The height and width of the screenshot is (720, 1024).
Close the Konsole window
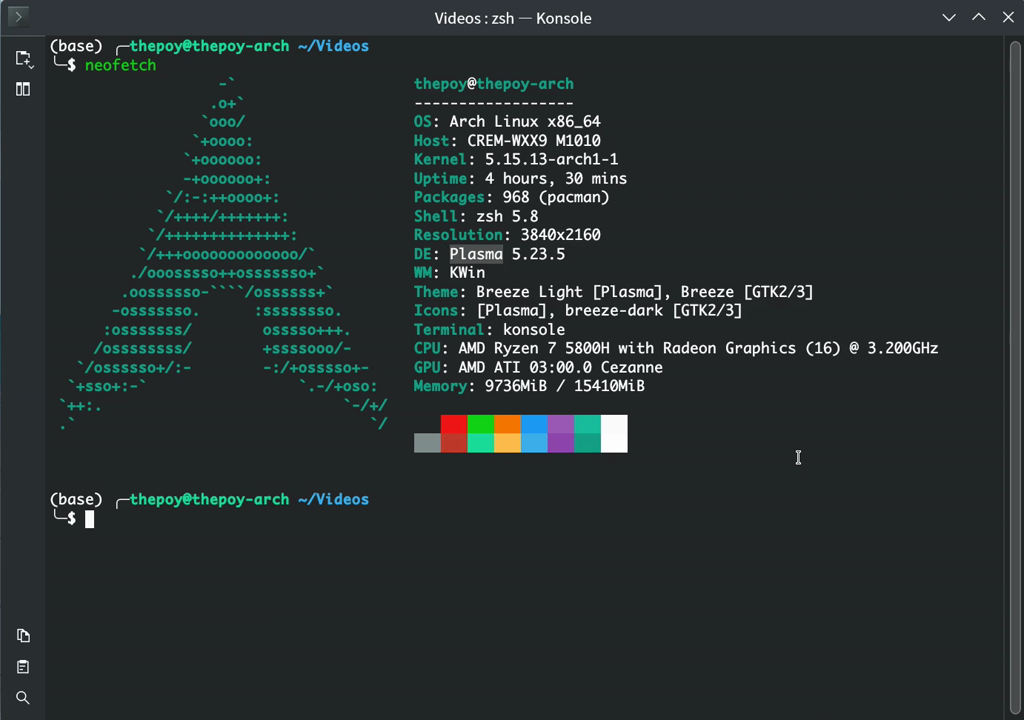(1008, 18)
